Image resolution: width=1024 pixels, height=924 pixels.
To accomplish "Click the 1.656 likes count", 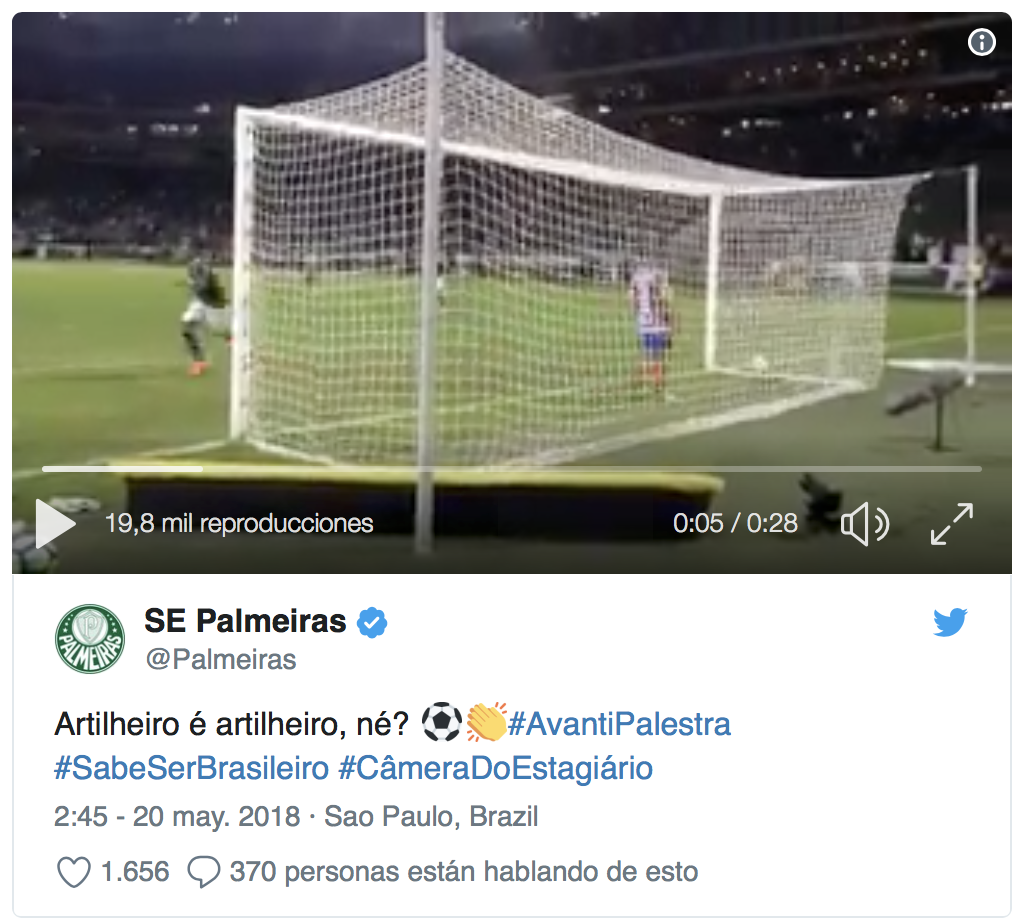I will click(x=135, y=872).
